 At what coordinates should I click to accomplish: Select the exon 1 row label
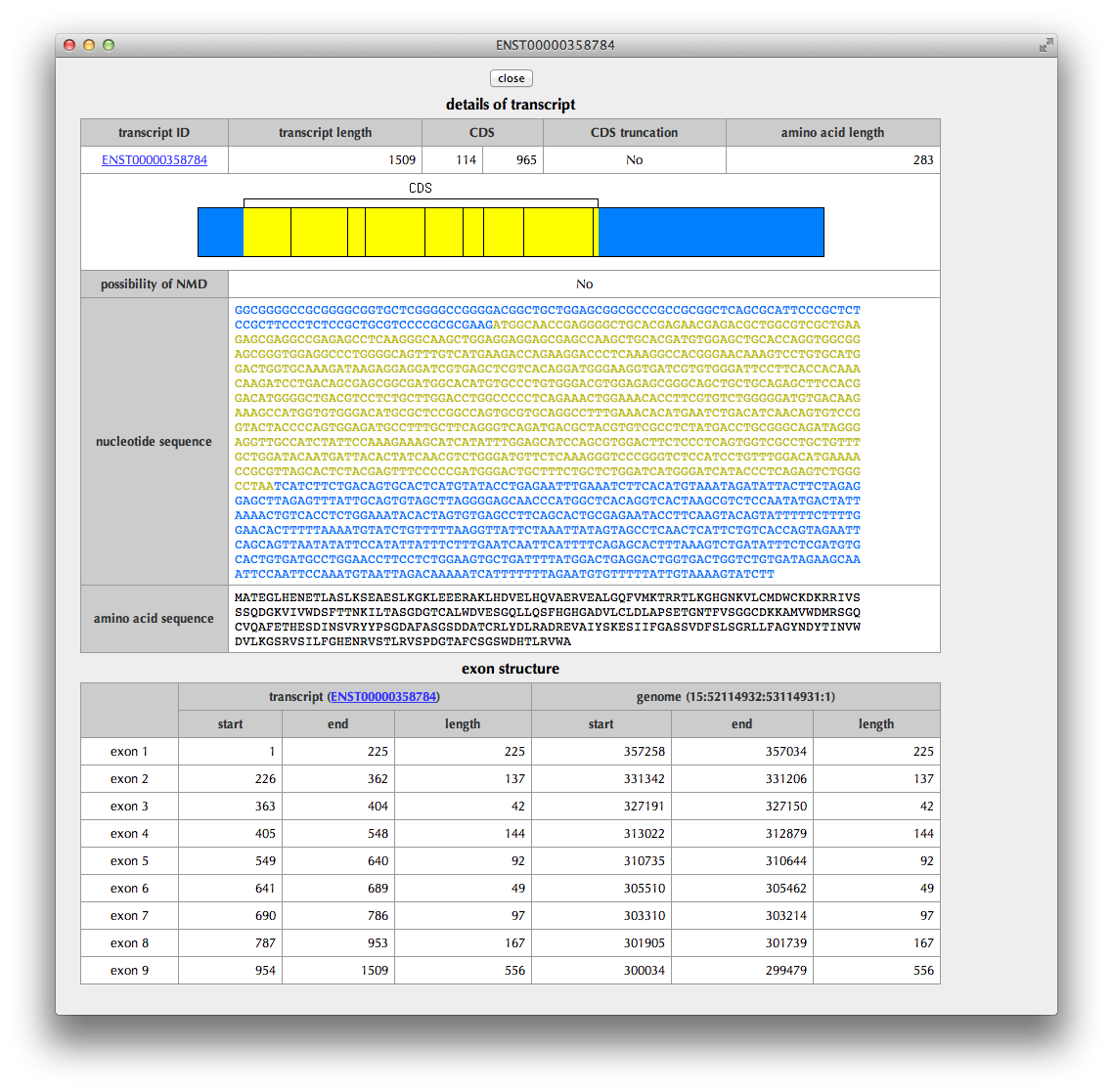click(x=129, y=752)
